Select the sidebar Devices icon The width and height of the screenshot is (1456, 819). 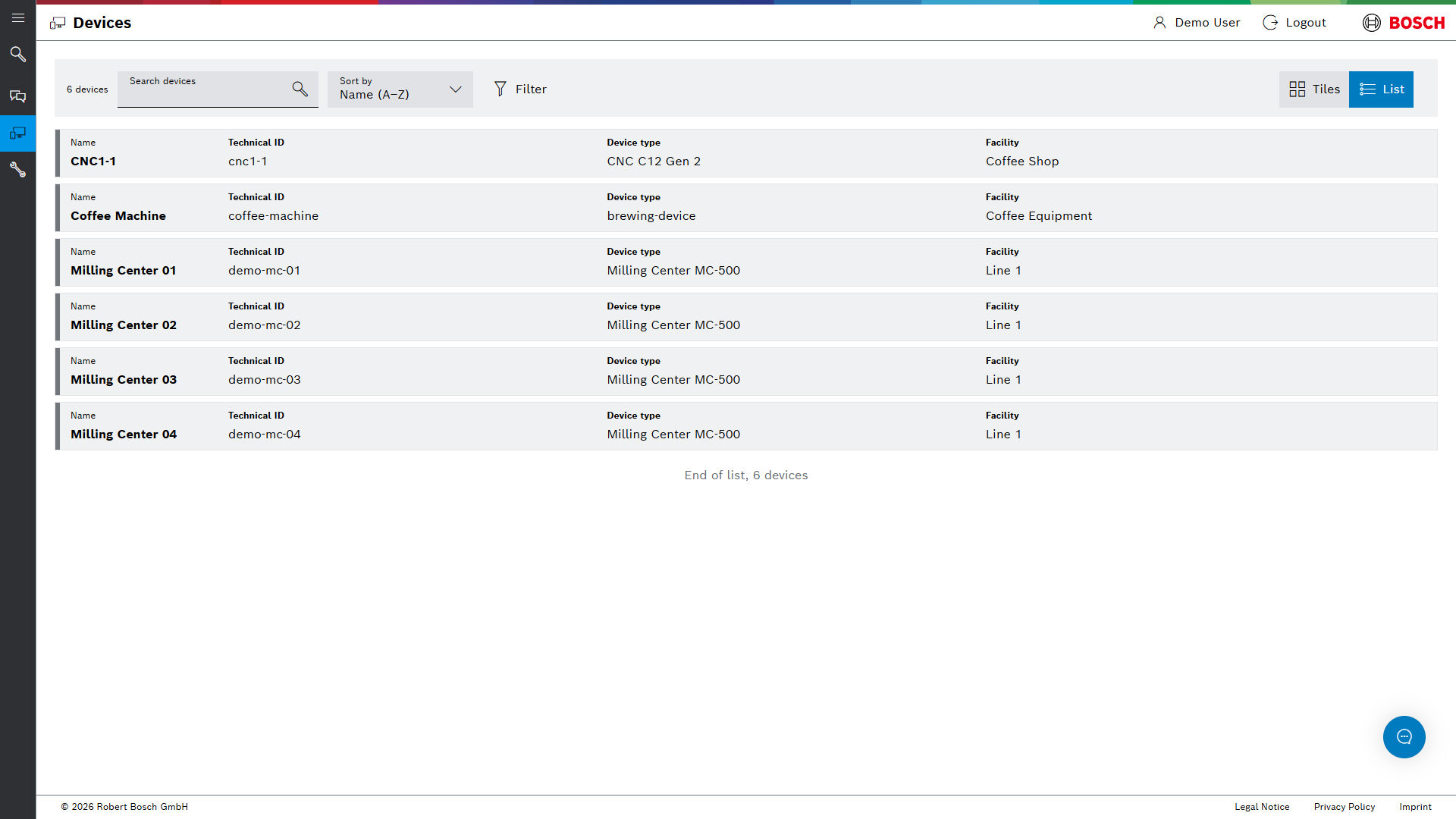[x=18, y=133]
